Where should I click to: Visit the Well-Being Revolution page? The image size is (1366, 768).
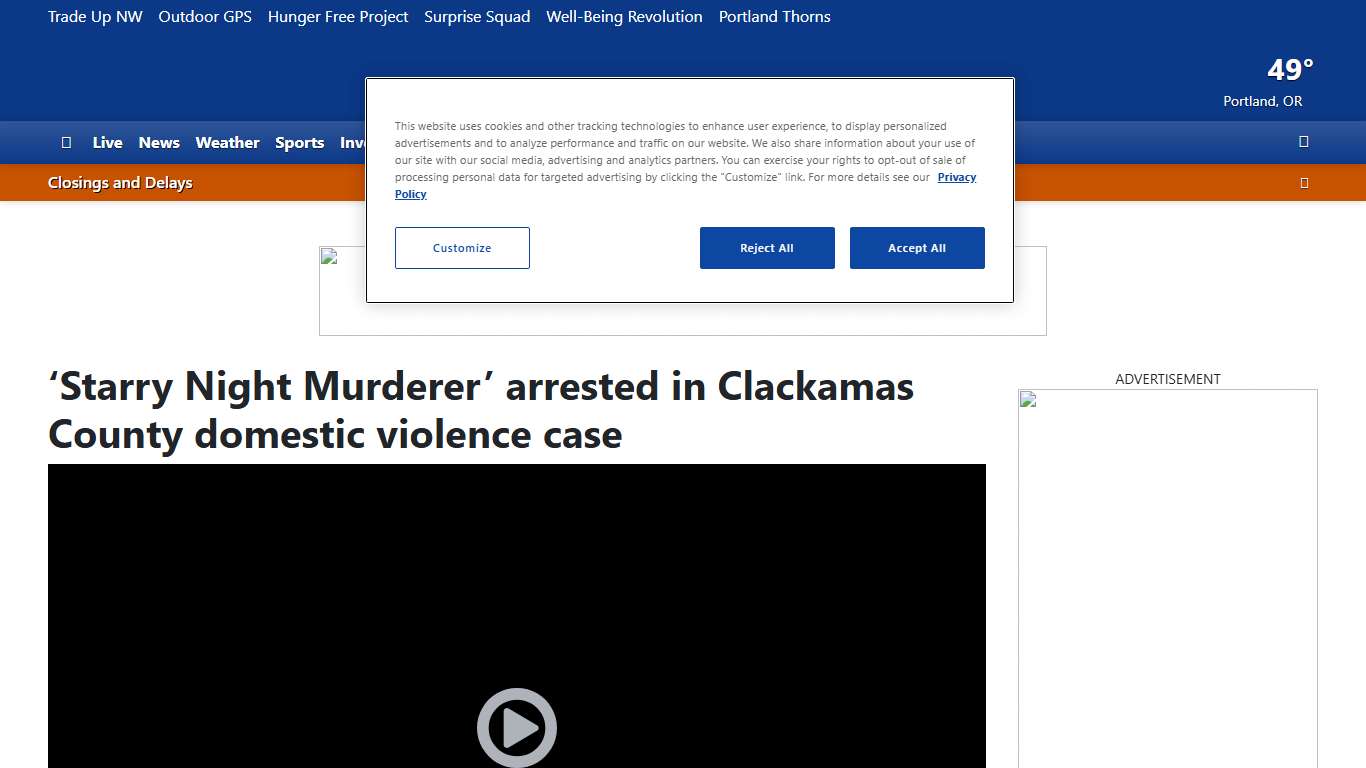coord(624,17)
